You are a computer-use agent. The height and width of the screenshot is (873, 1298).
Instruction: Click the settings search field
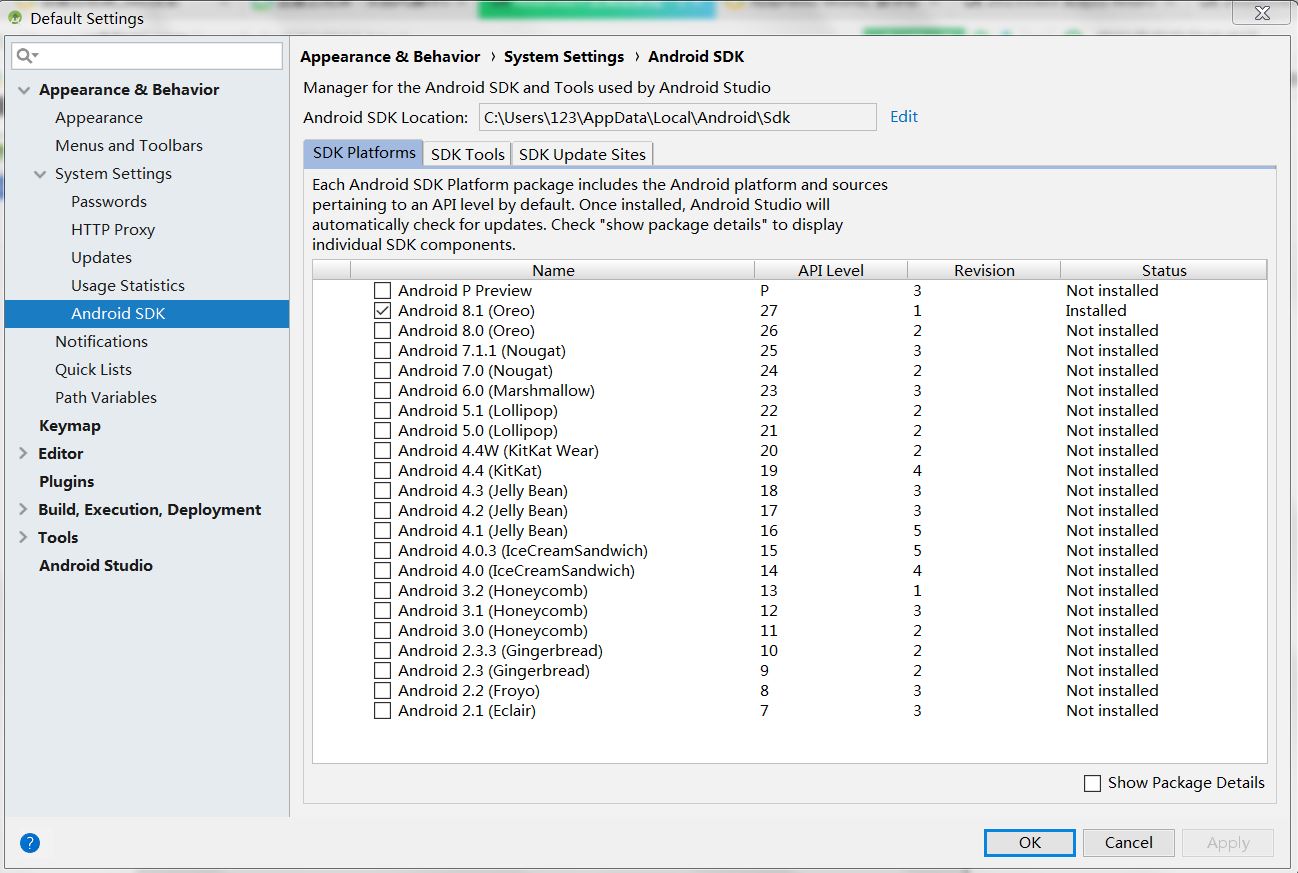click(x=147, y=56)
